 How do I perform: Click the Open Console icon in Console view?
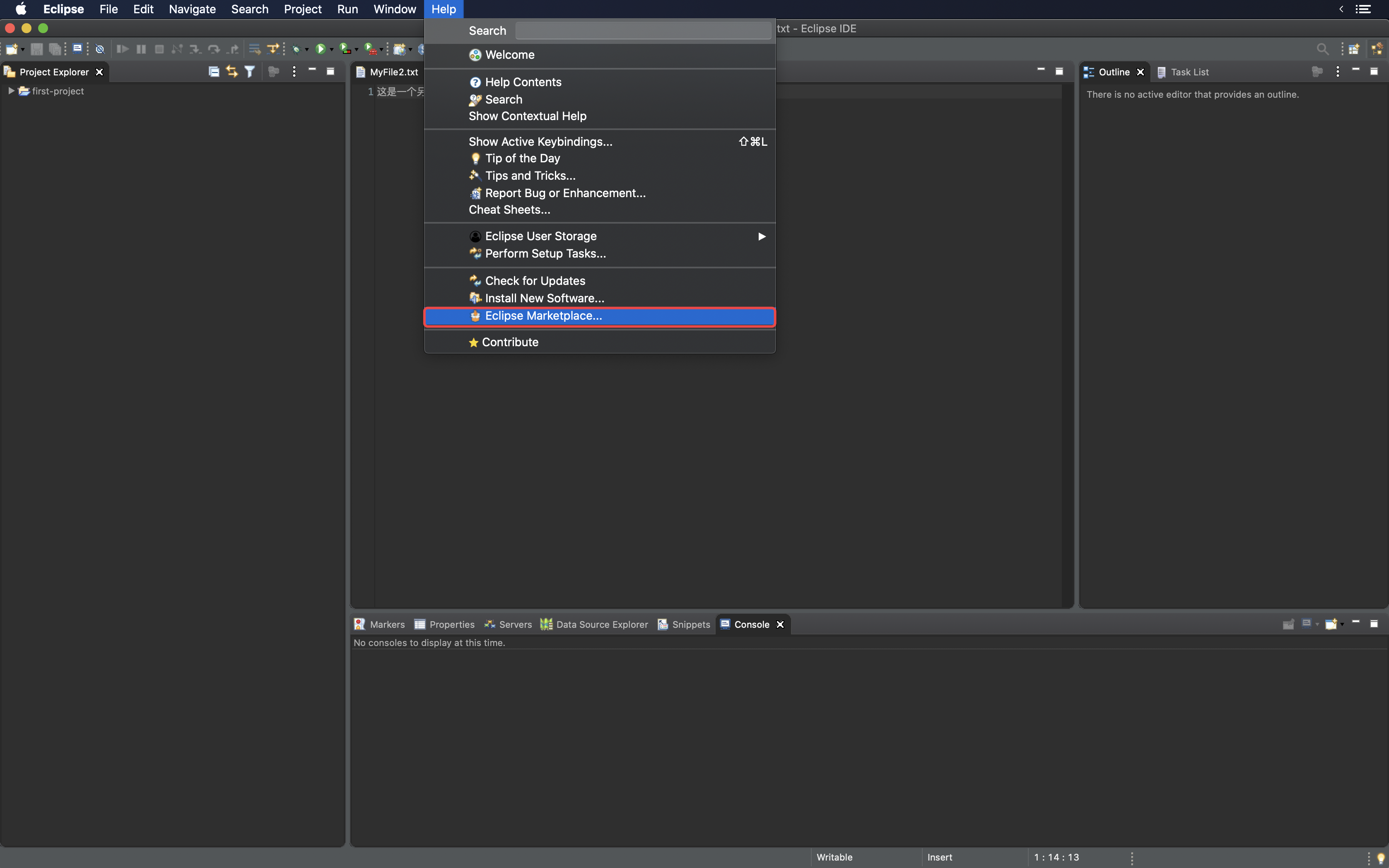[1331, 624]
